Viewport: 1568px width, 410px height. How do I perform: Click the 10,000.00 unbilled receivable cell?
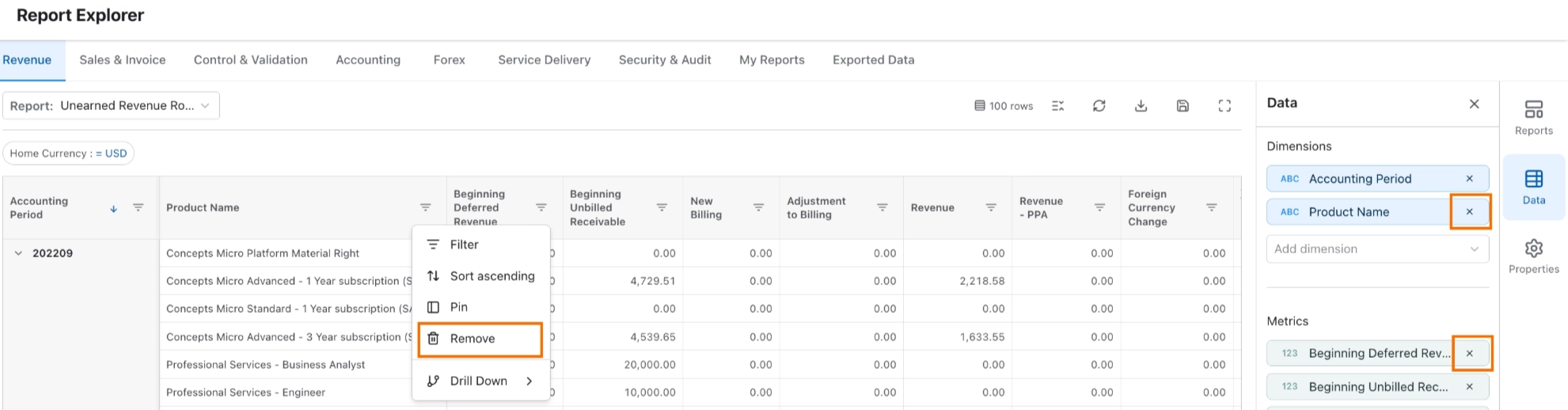(x=649, y=393)
